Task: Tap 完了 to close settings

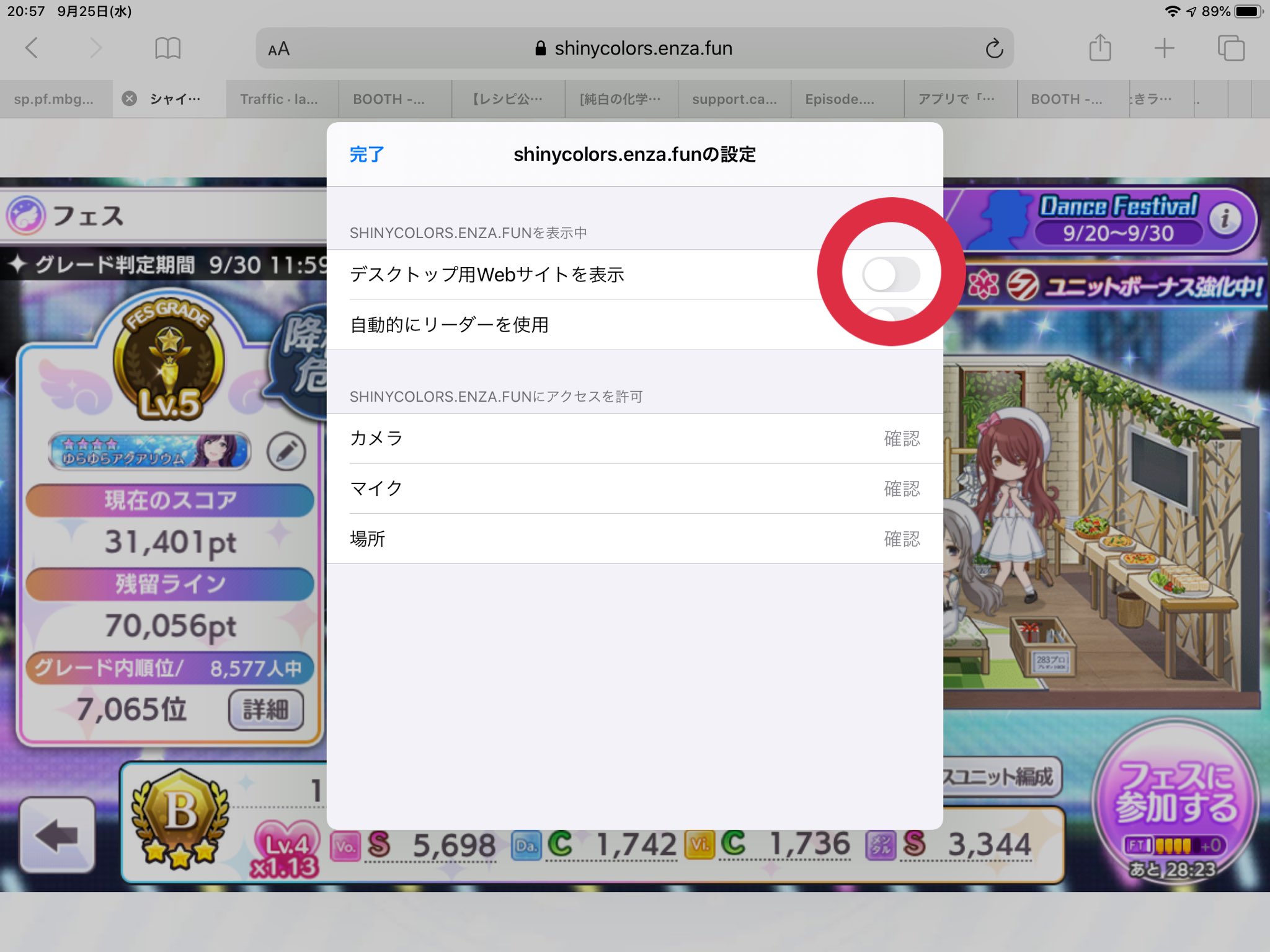Action: pos(366,154)
